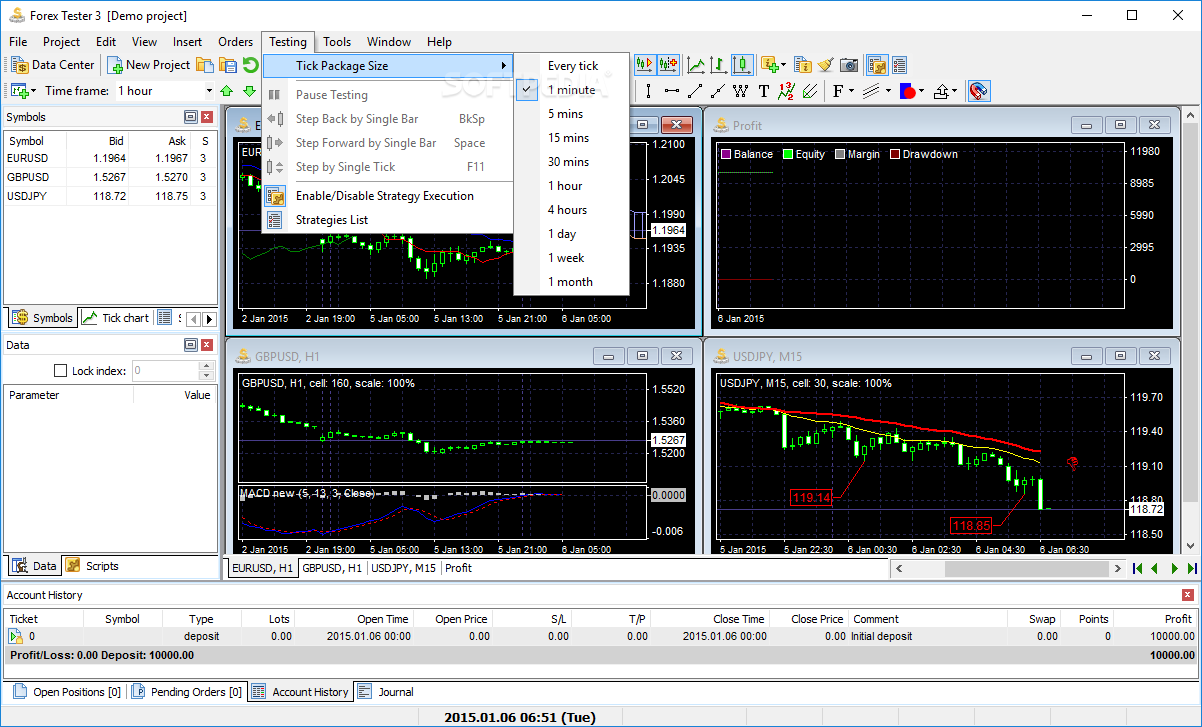Choose 1 month tick package size

[571, 282]
